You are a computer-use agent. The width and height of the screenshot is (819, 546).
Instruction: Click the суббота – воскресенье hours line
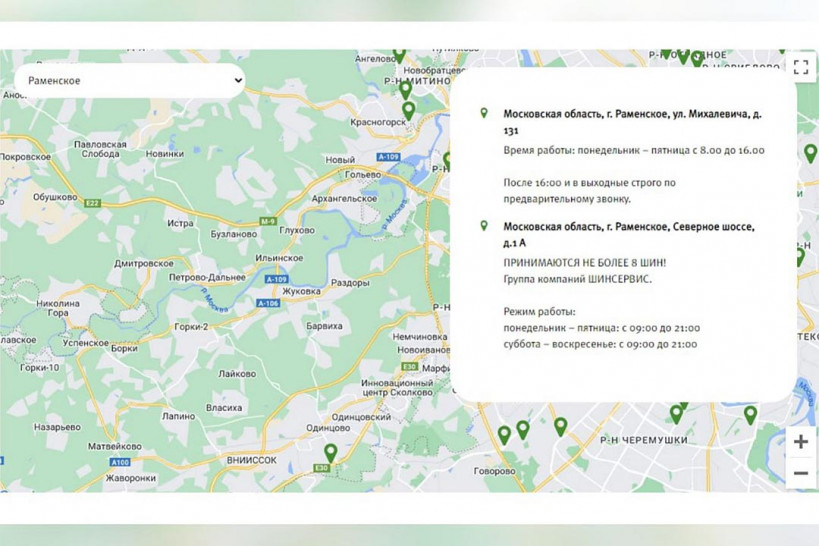point(600,344)
